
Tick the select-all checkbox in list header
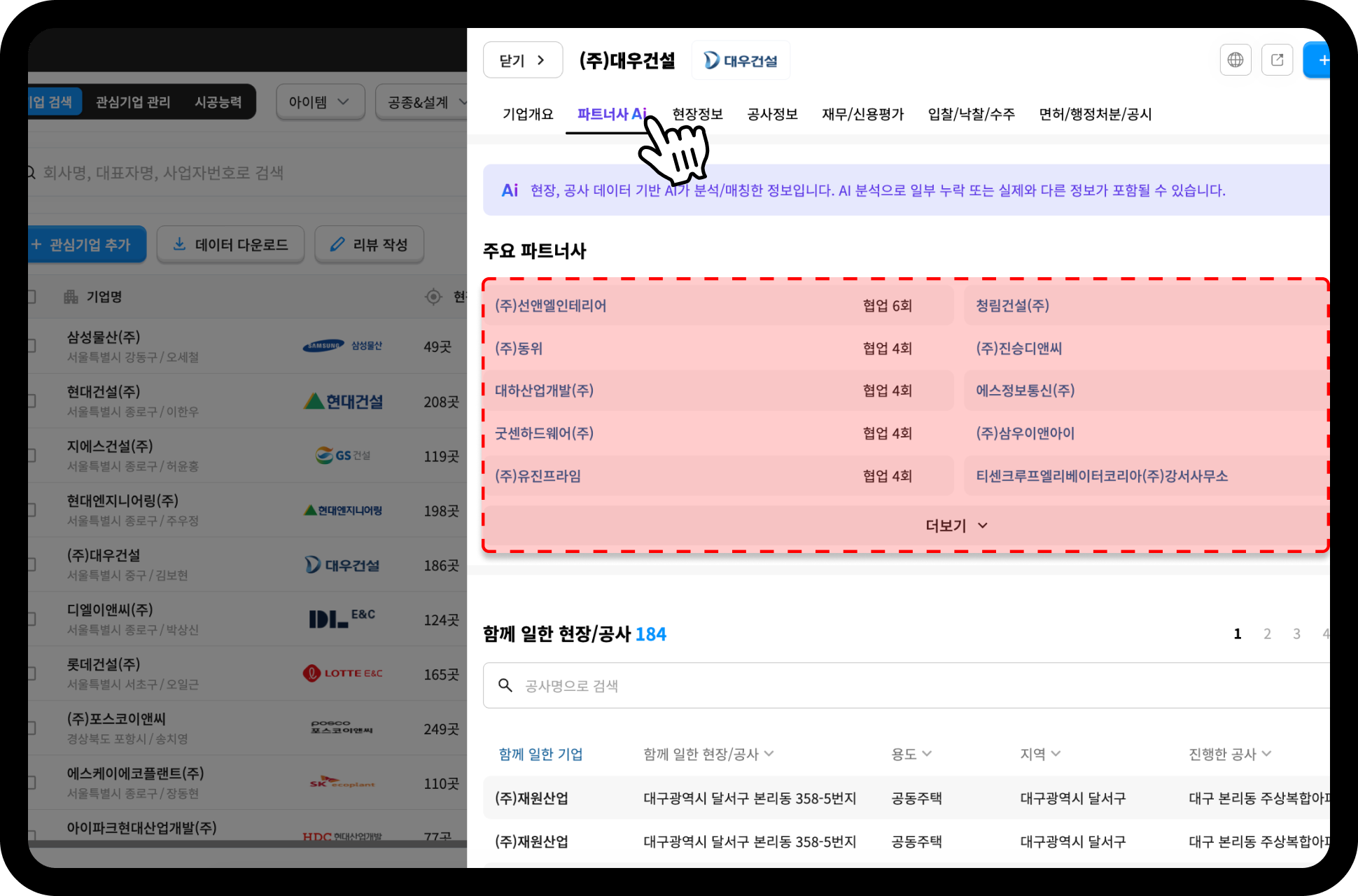(x=31, y=297)
